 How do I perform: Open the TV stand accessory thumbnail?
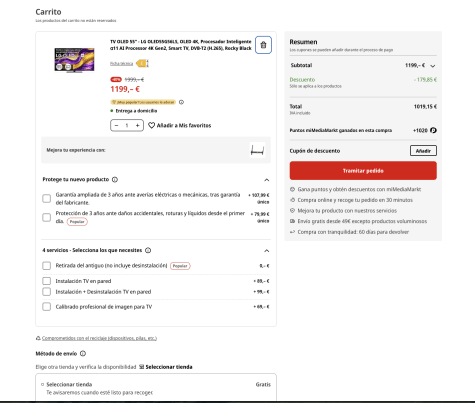click(257, 150)
